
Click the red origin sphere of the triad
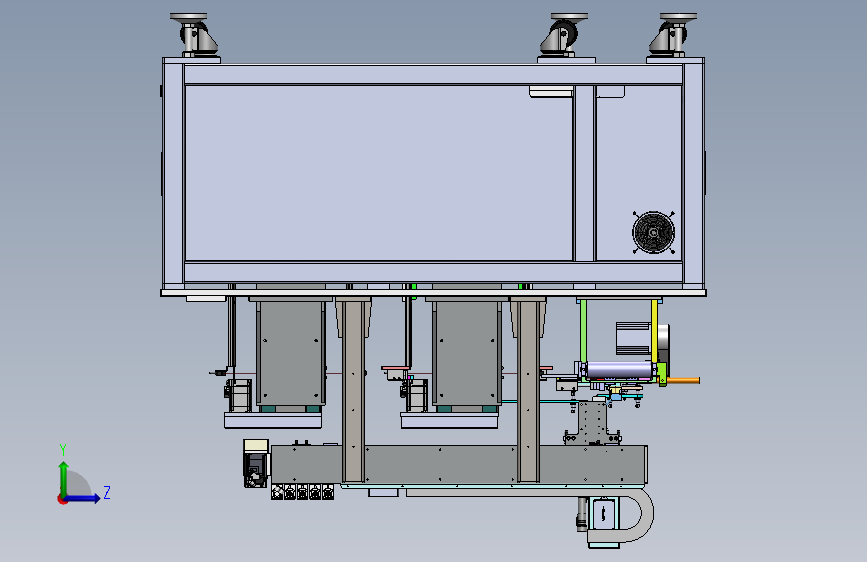(x=62, y=499)
